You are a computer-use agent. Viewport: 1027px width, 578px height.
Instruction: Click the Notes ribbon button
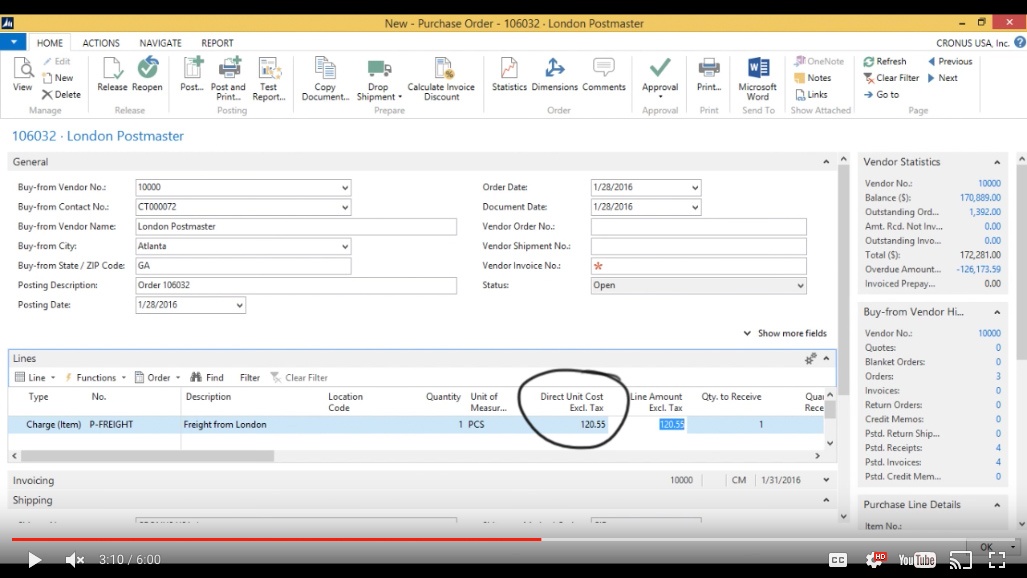click(812, 78)
